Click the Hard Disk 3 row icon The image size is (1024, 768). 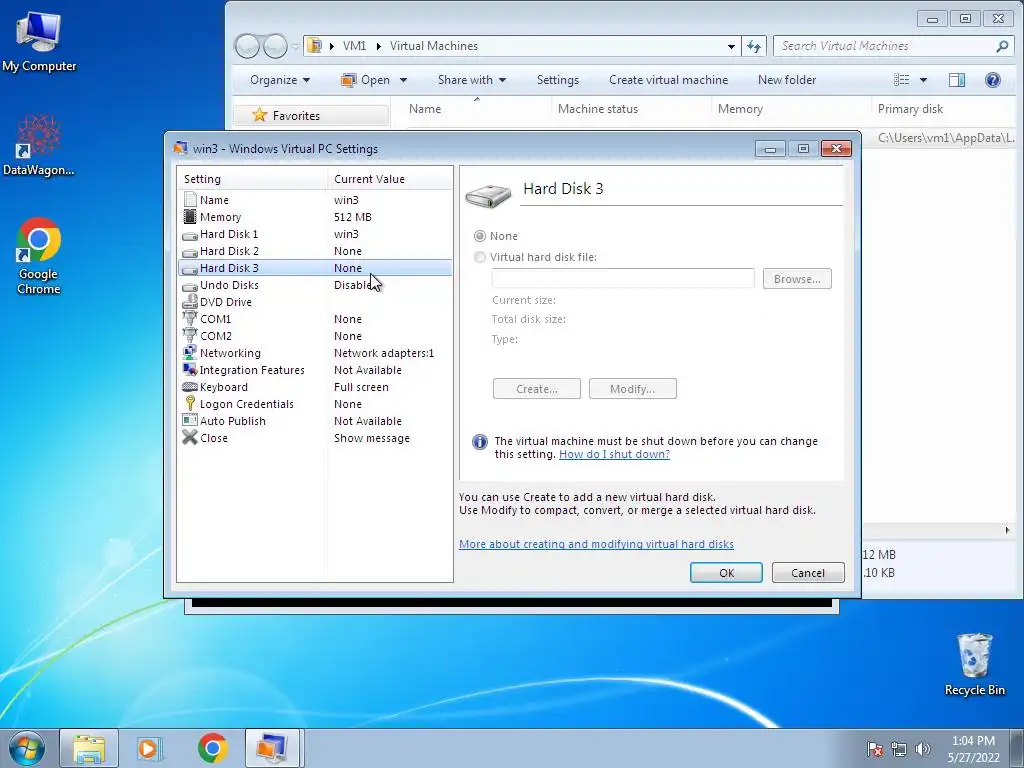(x=189, y=268)
